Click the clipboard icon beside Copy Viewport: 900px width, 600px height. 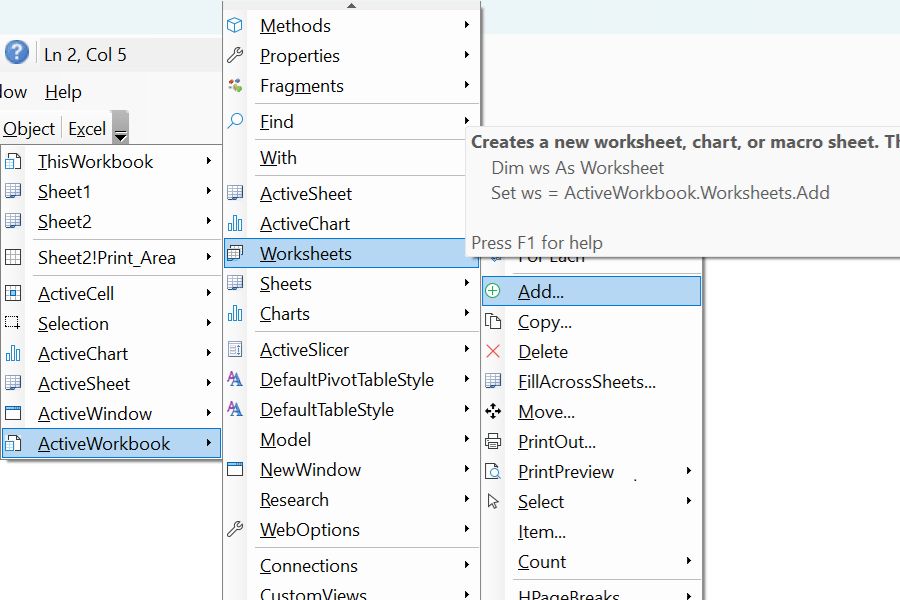point(494,321)
